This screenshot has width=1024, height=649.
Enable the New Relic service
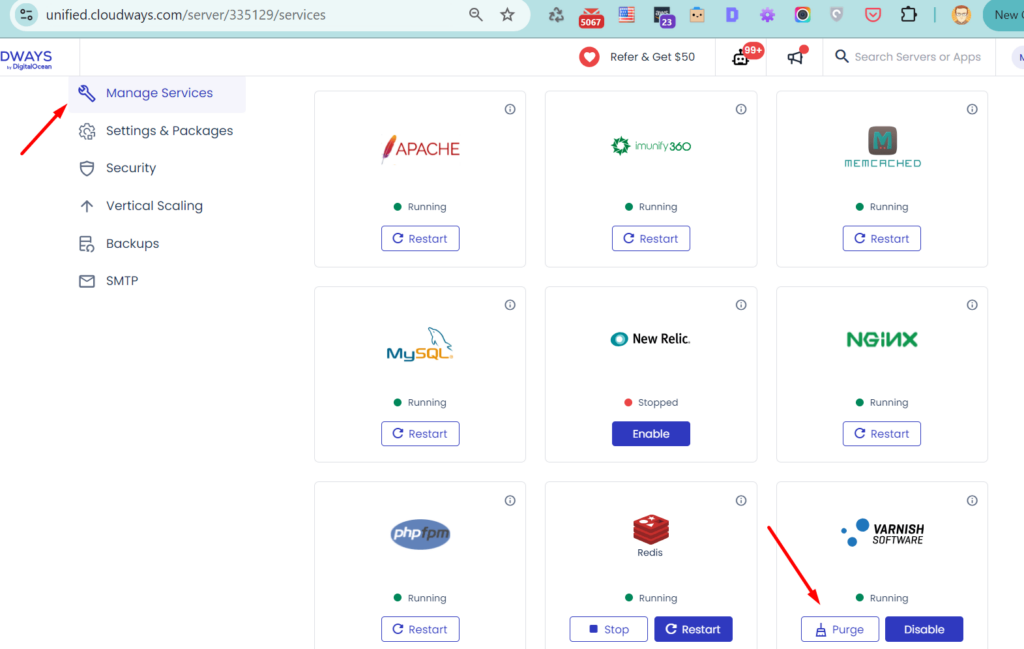point(651,434)
